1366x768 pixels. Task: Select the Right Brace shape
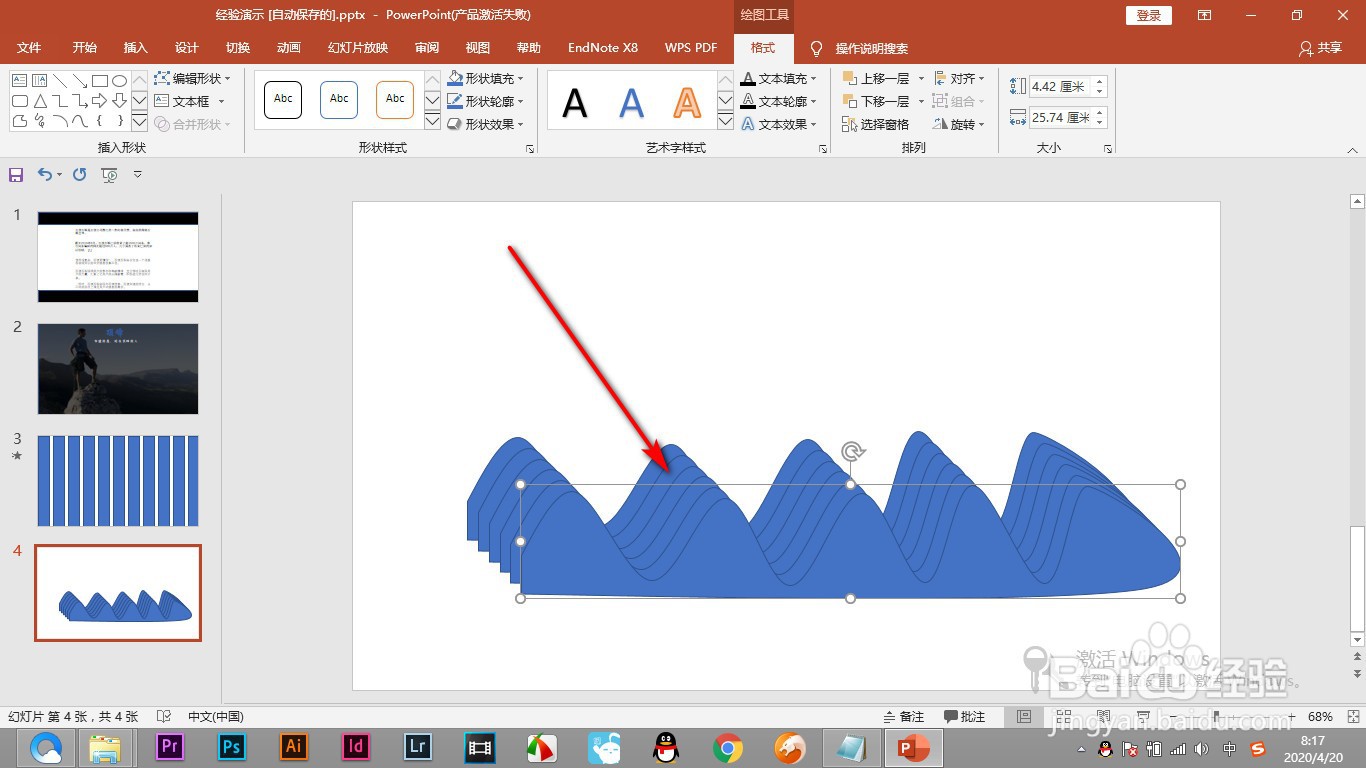(x=120, y=121)
